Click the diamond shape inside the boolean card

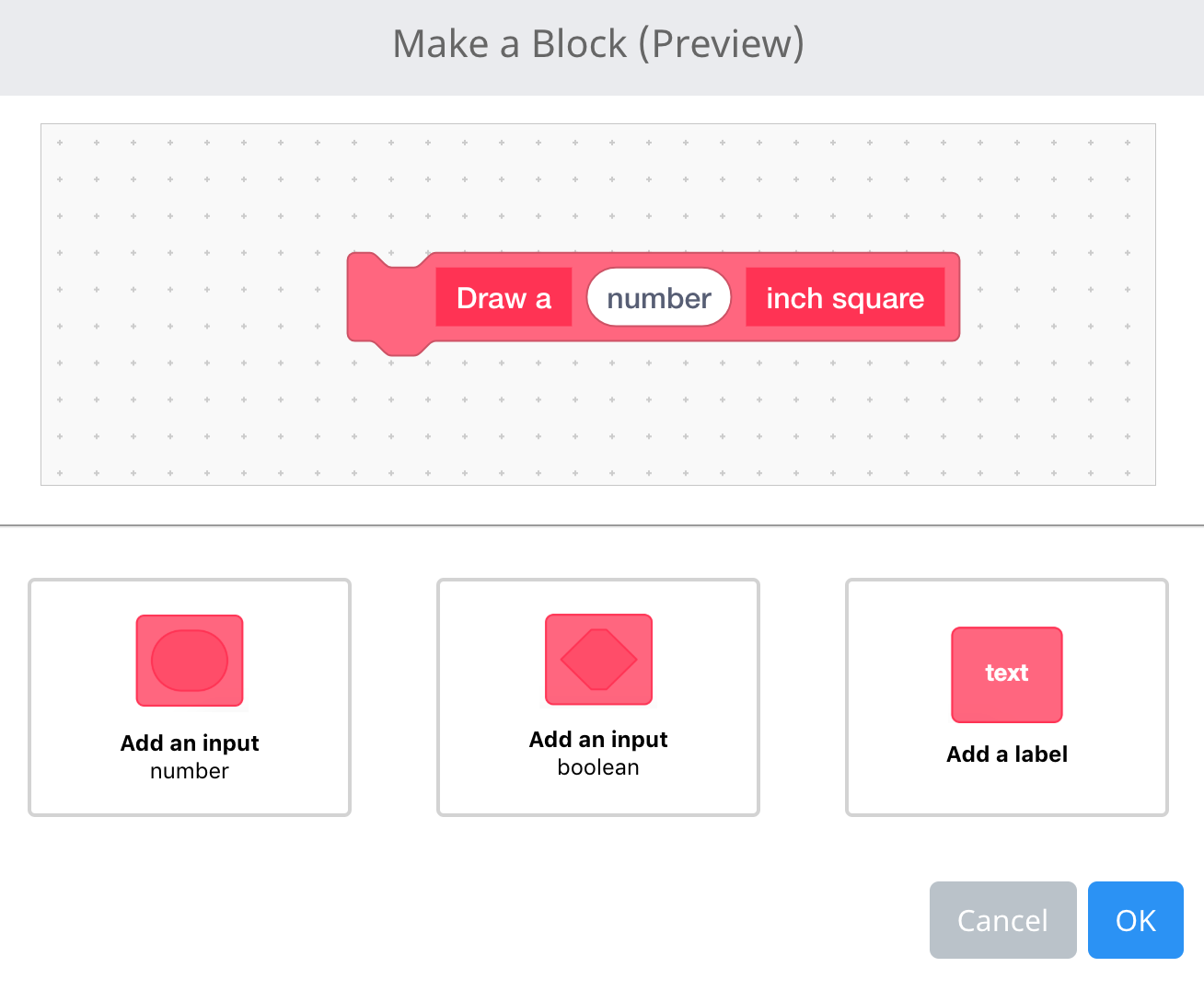[597, 659]
